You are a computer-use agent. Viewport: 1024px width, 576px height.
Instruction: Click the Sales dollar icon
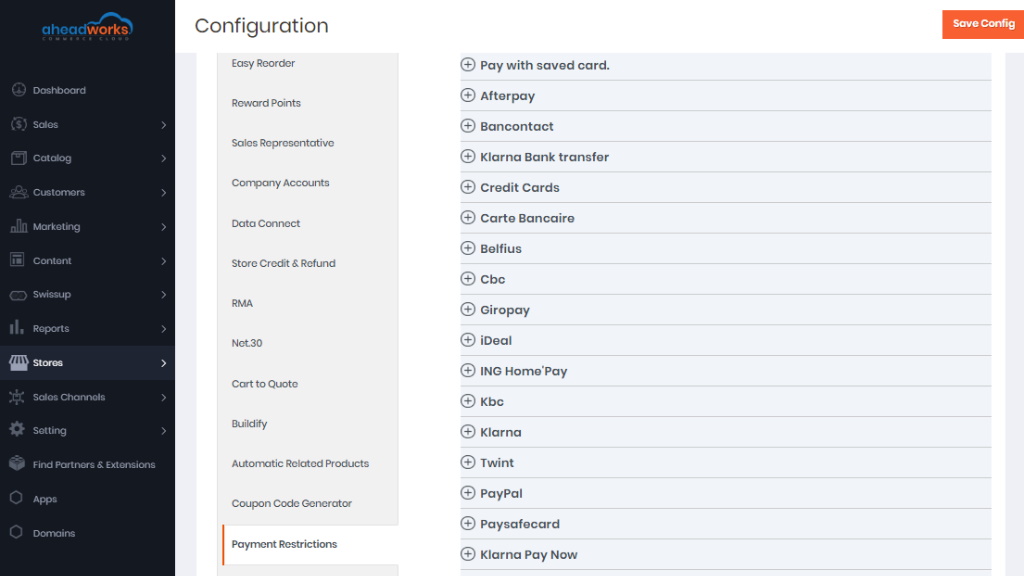pos(18,124)
